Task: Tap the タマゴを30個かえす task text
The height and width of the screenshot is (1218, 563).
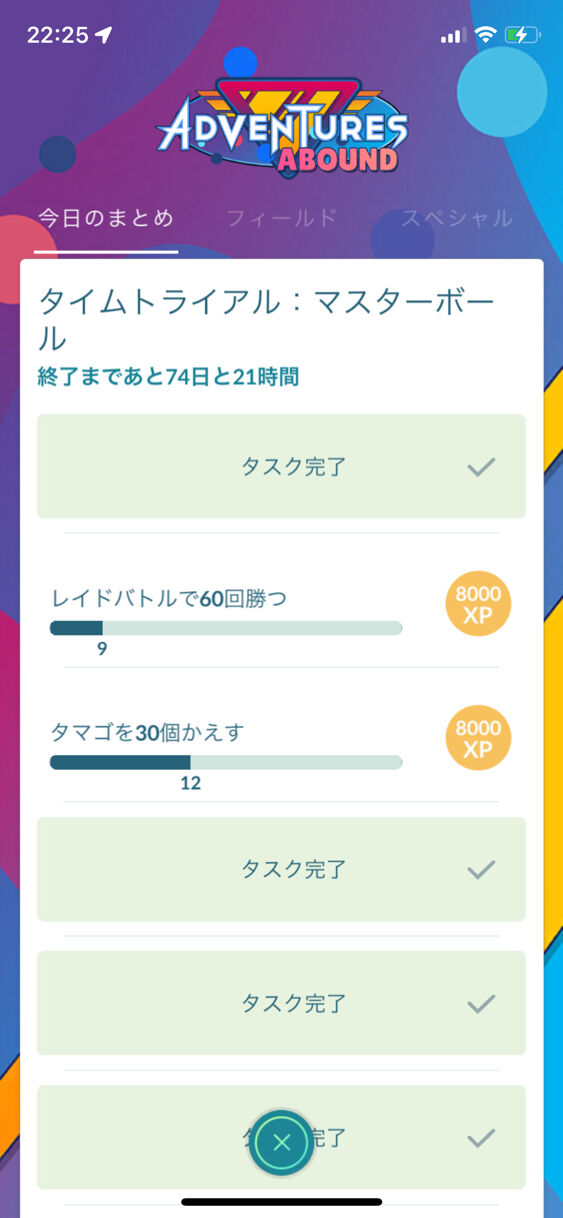Action: pyautogui.click(x=147, y=733)
